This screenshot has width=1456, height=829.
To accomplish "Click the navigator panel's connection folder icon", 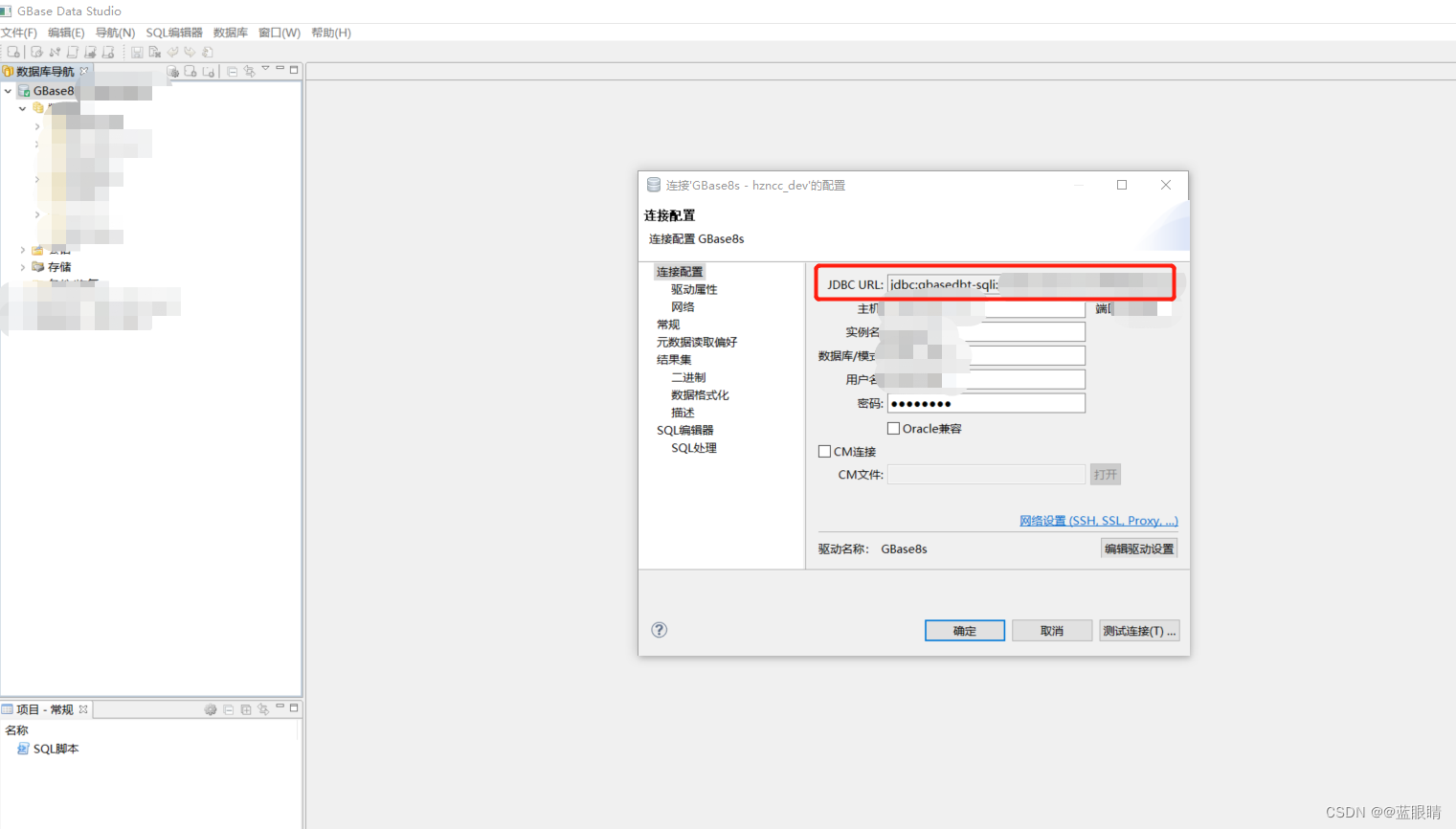I will point(209,72).
